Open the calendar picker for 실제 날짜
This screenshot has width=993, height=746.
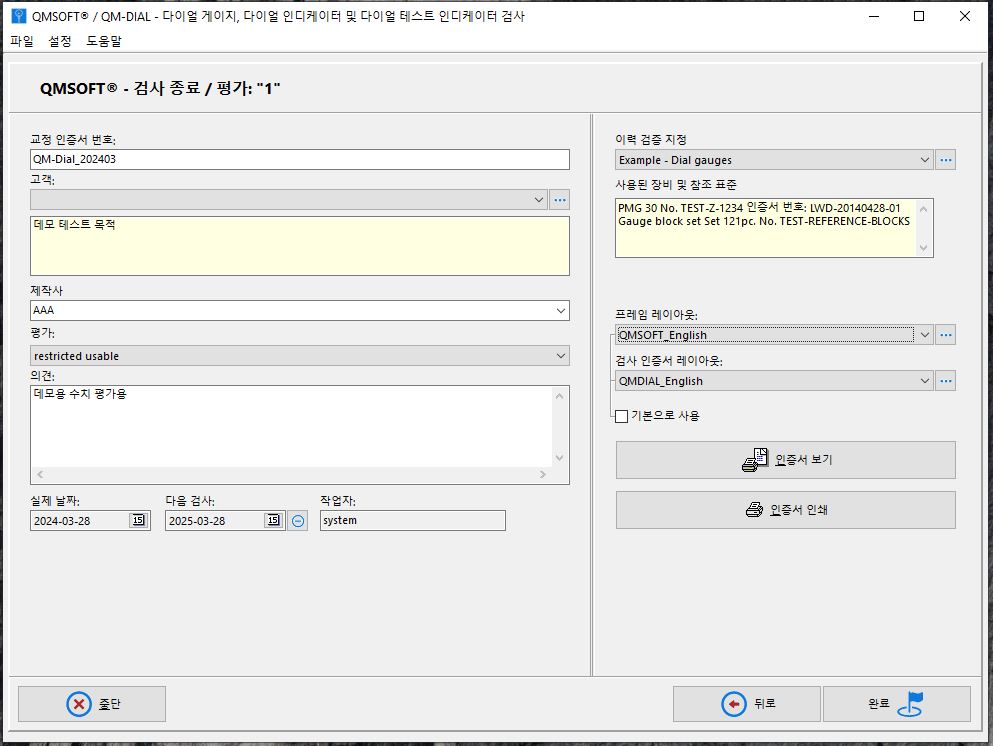139,521
